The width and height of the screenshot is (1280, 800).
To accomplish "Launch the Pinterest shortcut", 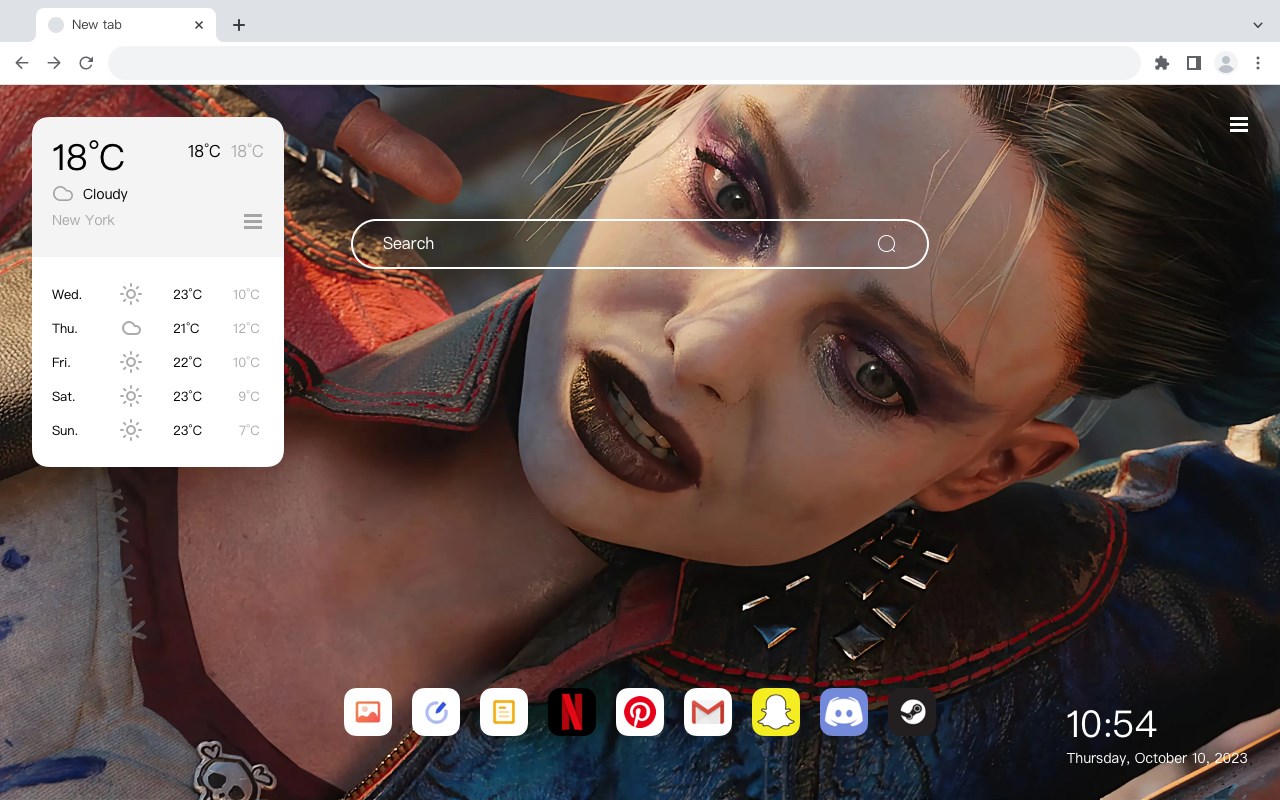I will (x=640, y=712).
